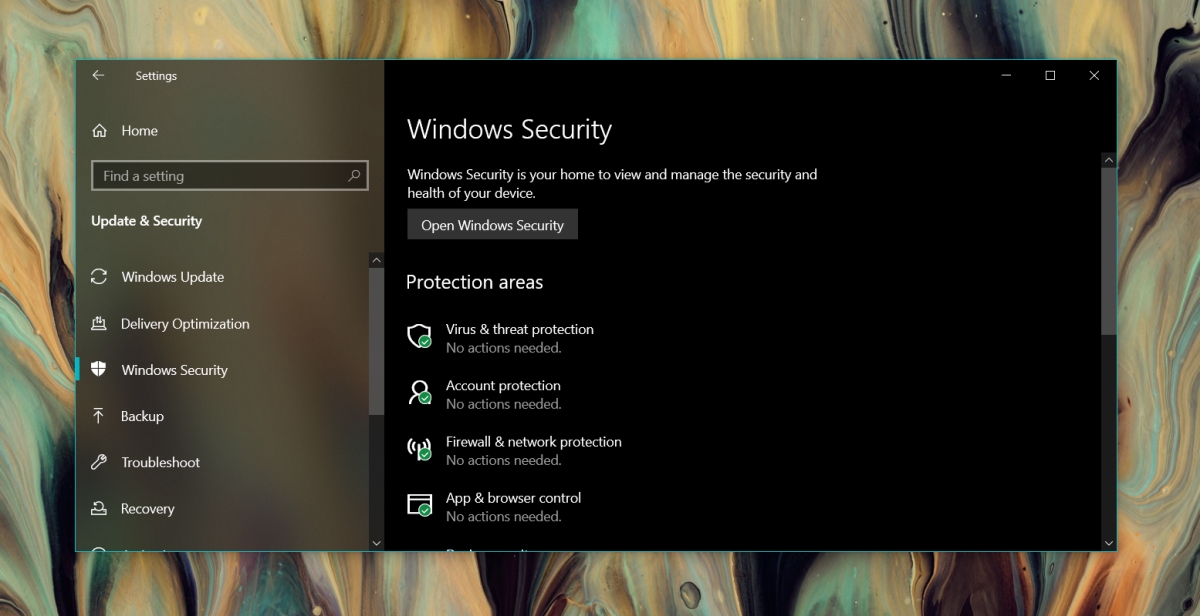
Task: Click main pane scrollbar up arrow
Action: tap(1108, 159)
